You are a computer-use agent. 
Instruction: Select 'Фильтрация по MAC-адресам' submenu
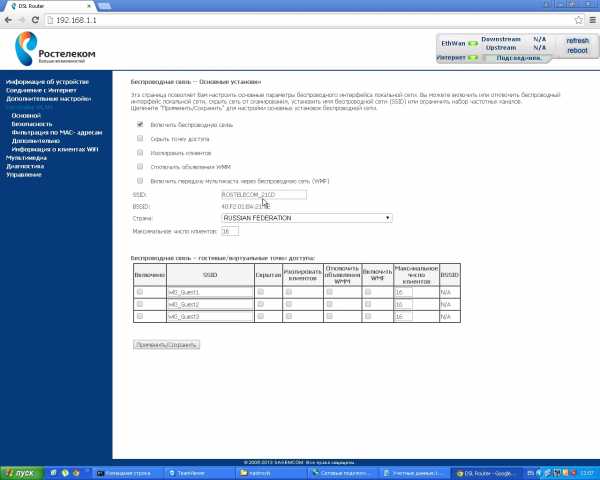(x=57, y=132)
